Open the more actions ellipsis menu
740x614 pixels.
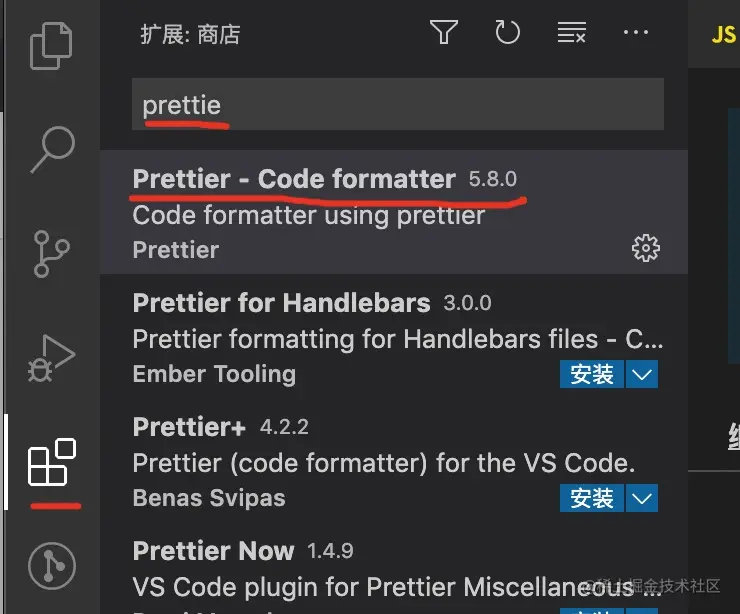coord(636,33)
